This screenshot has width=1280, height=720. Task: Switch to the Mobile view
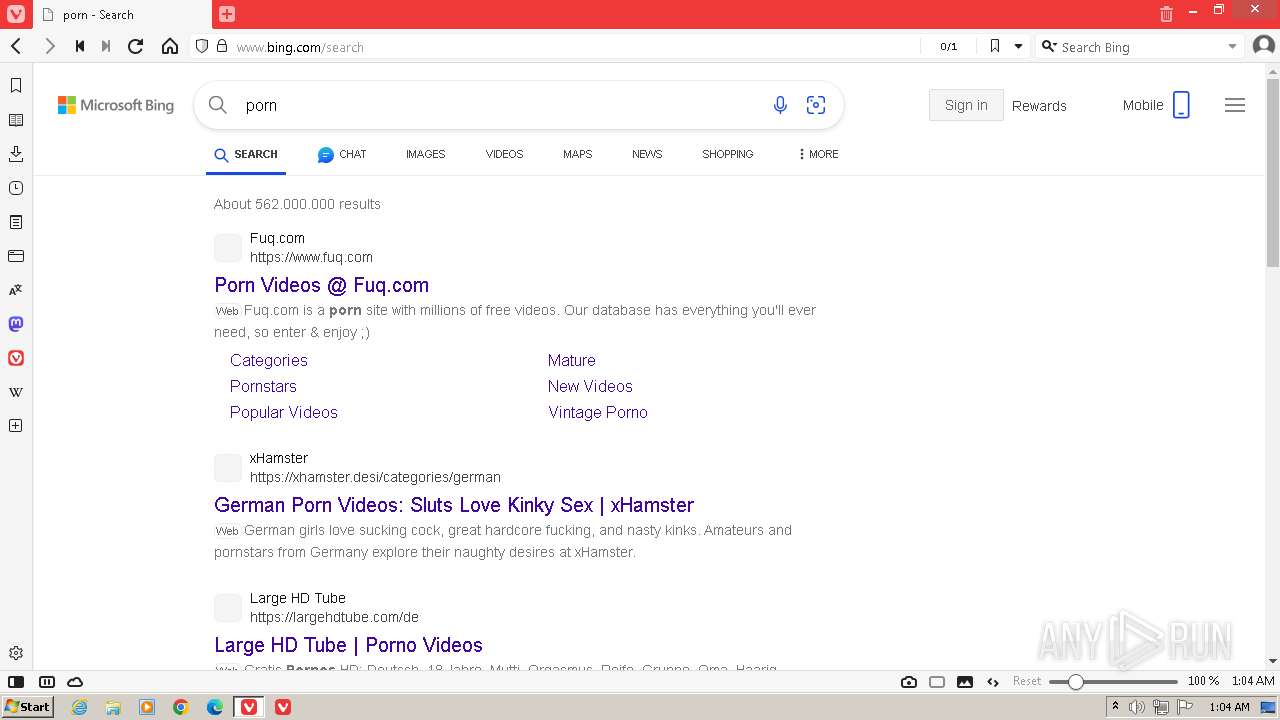click(x=1156, y=105)
